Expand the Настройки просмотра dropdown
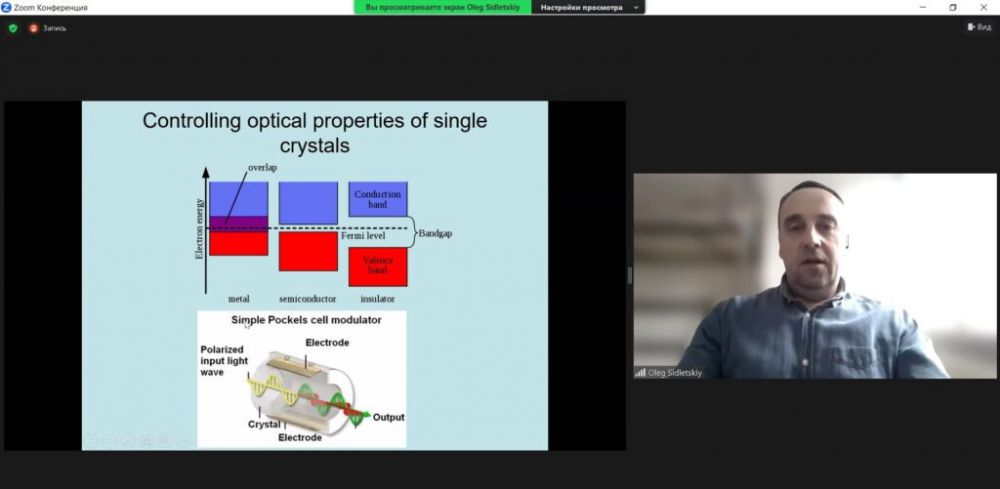Image resolution: width=1000 pixels, height=489 pixels. click(587, 7)
